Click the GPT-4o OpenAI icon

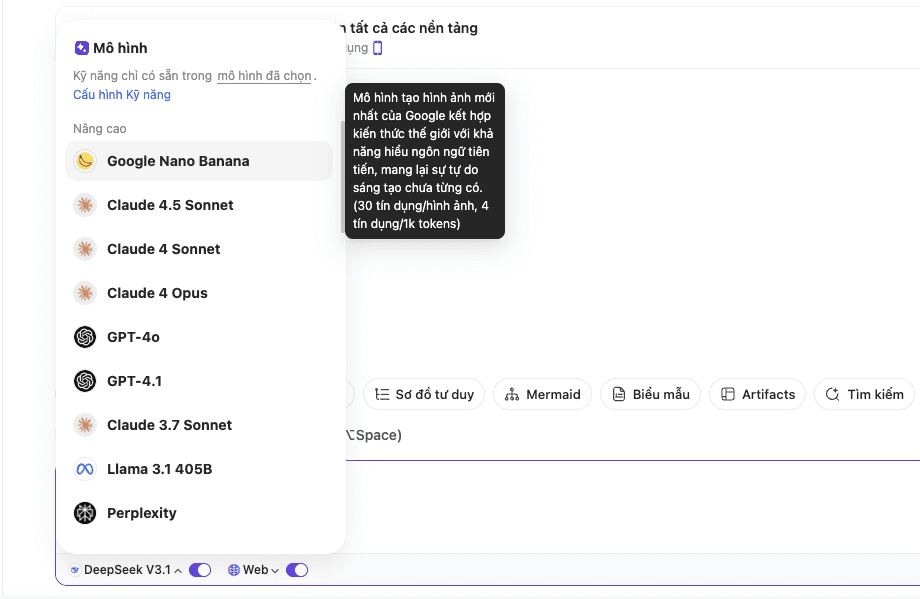click(x=85, y=337)
